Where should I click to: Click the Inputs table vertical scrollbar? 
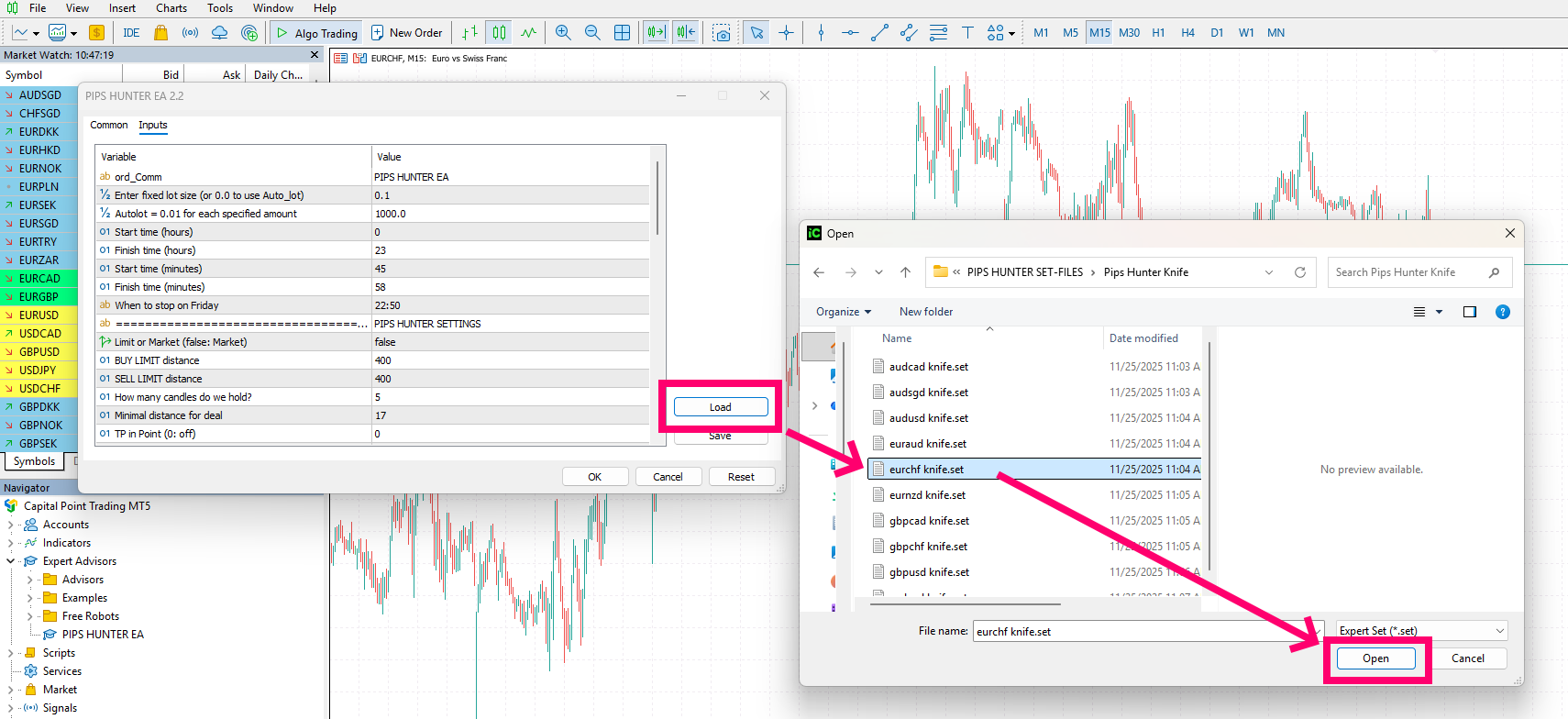(x=657, y=199)
